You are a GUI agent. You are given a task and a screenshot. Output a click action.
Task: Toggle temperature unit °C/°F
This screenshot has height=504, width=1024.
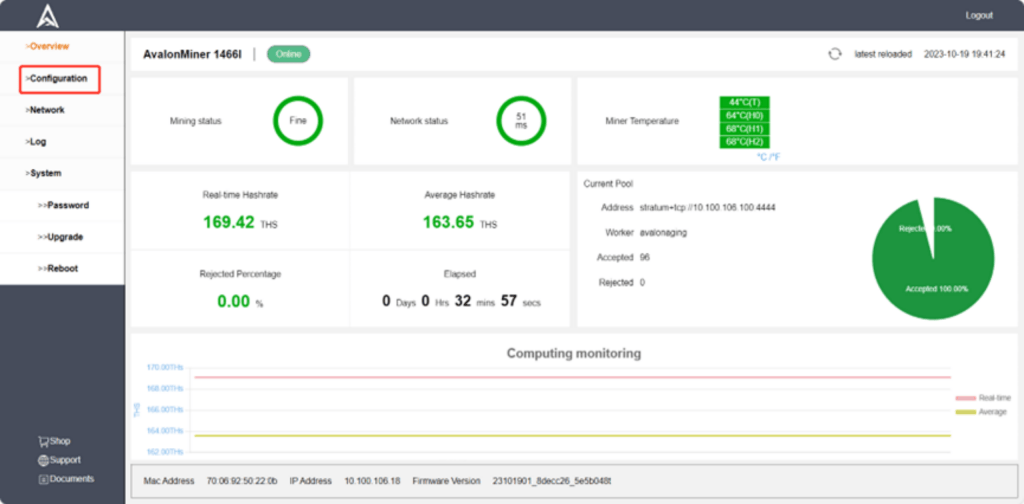[768, 157]
